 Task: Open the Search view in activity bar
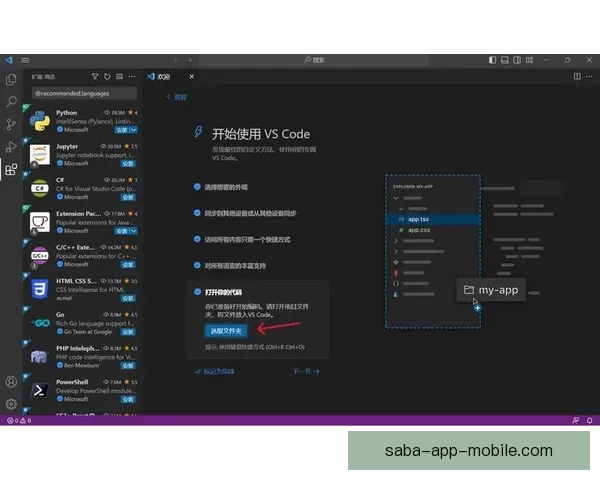[x=11, y=102]
